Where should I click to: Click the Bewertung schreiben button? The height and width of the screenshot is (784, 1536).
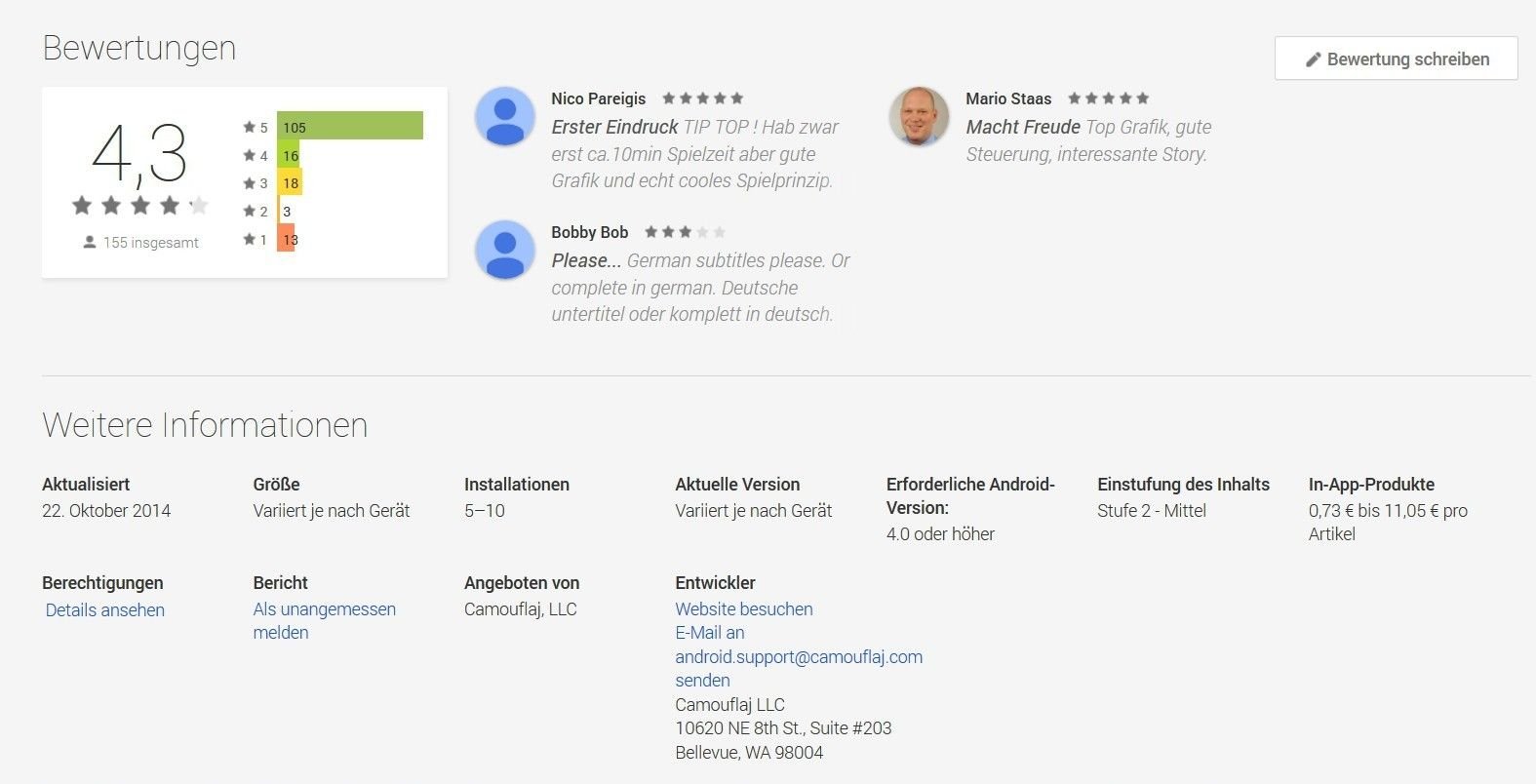point(1396,59)
